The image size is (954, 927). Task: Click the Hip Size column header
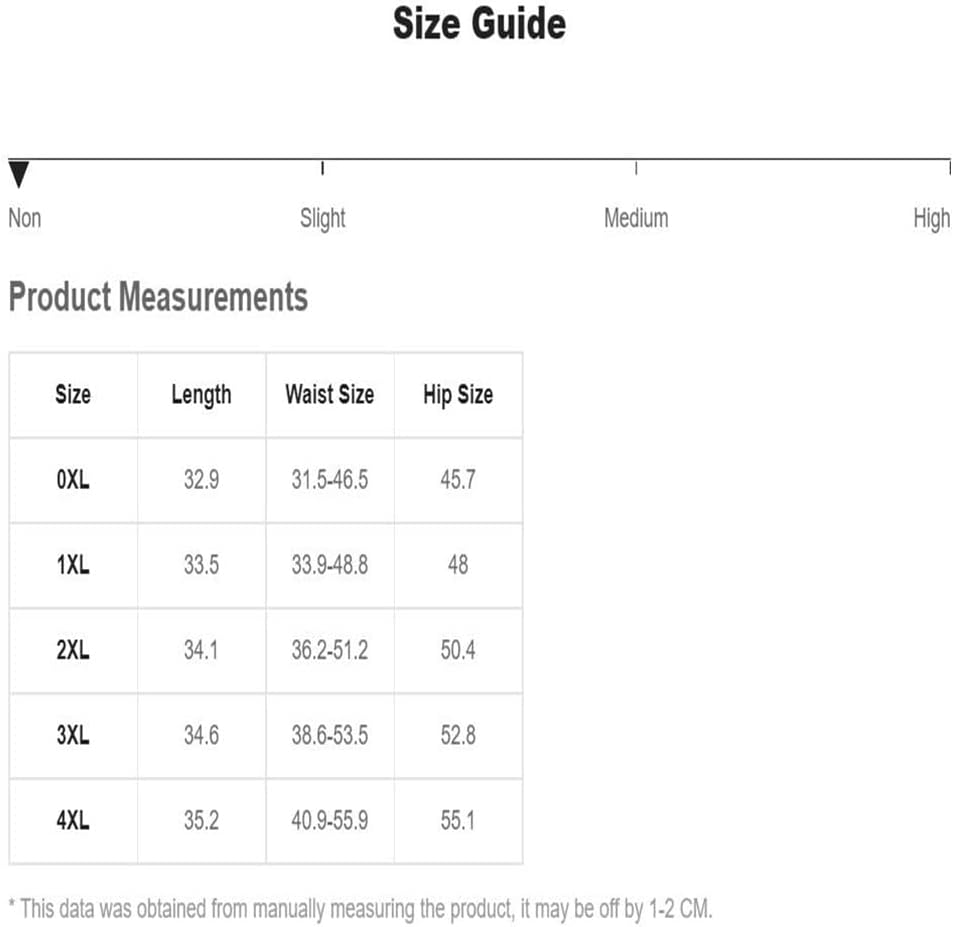click(457, 394)
